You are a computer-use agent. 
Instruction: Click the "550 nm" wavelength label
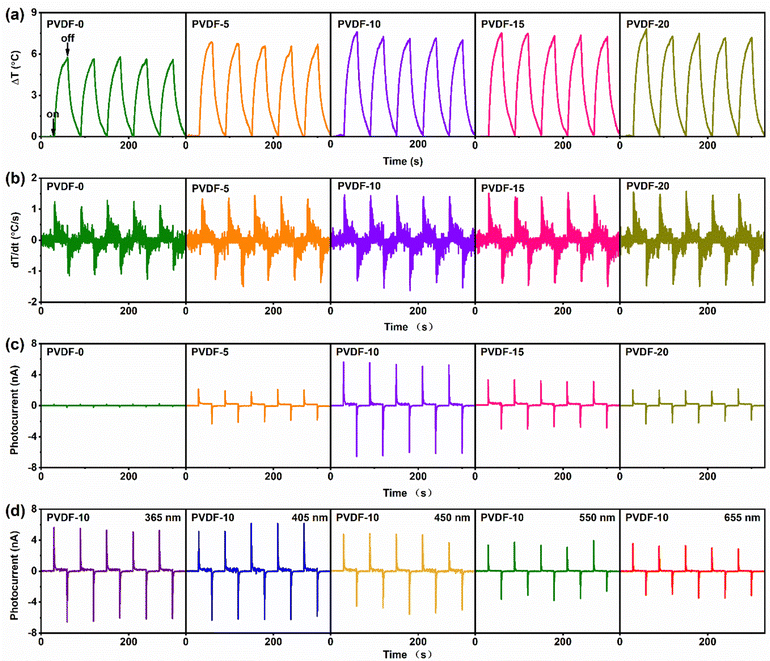point(597,518)
